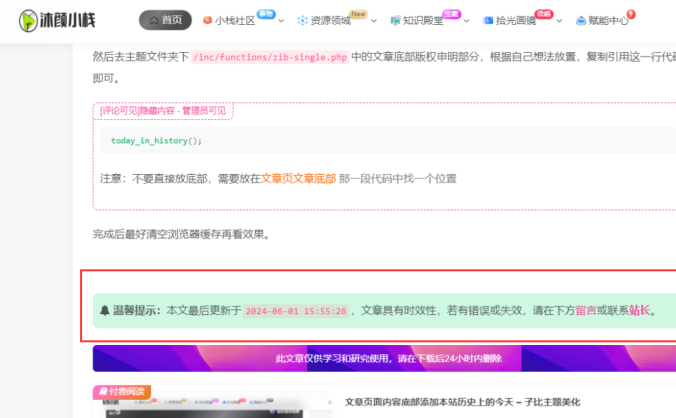
Task: Follow the 留言 link
Action: click(586, 310)
